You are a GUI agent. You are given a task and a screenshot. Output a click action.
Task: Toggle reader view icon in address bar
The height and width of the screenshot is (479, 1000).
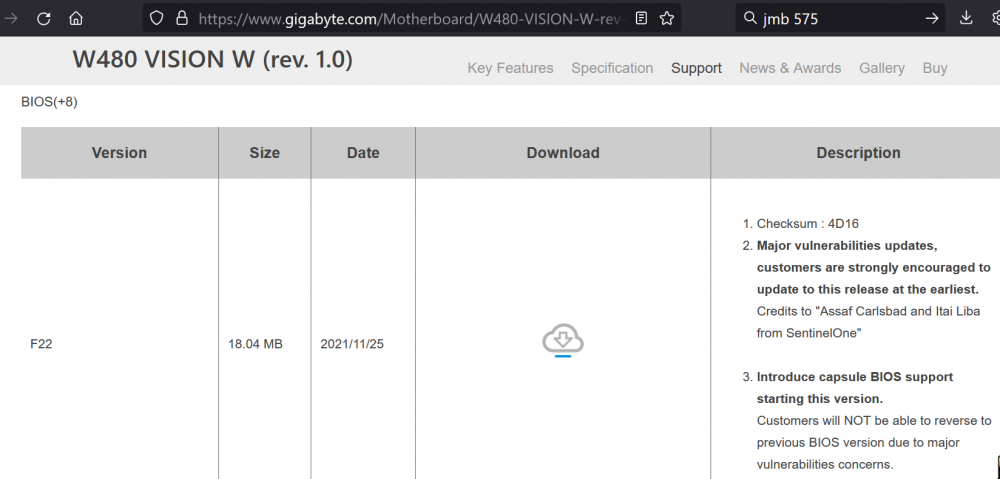642,18
